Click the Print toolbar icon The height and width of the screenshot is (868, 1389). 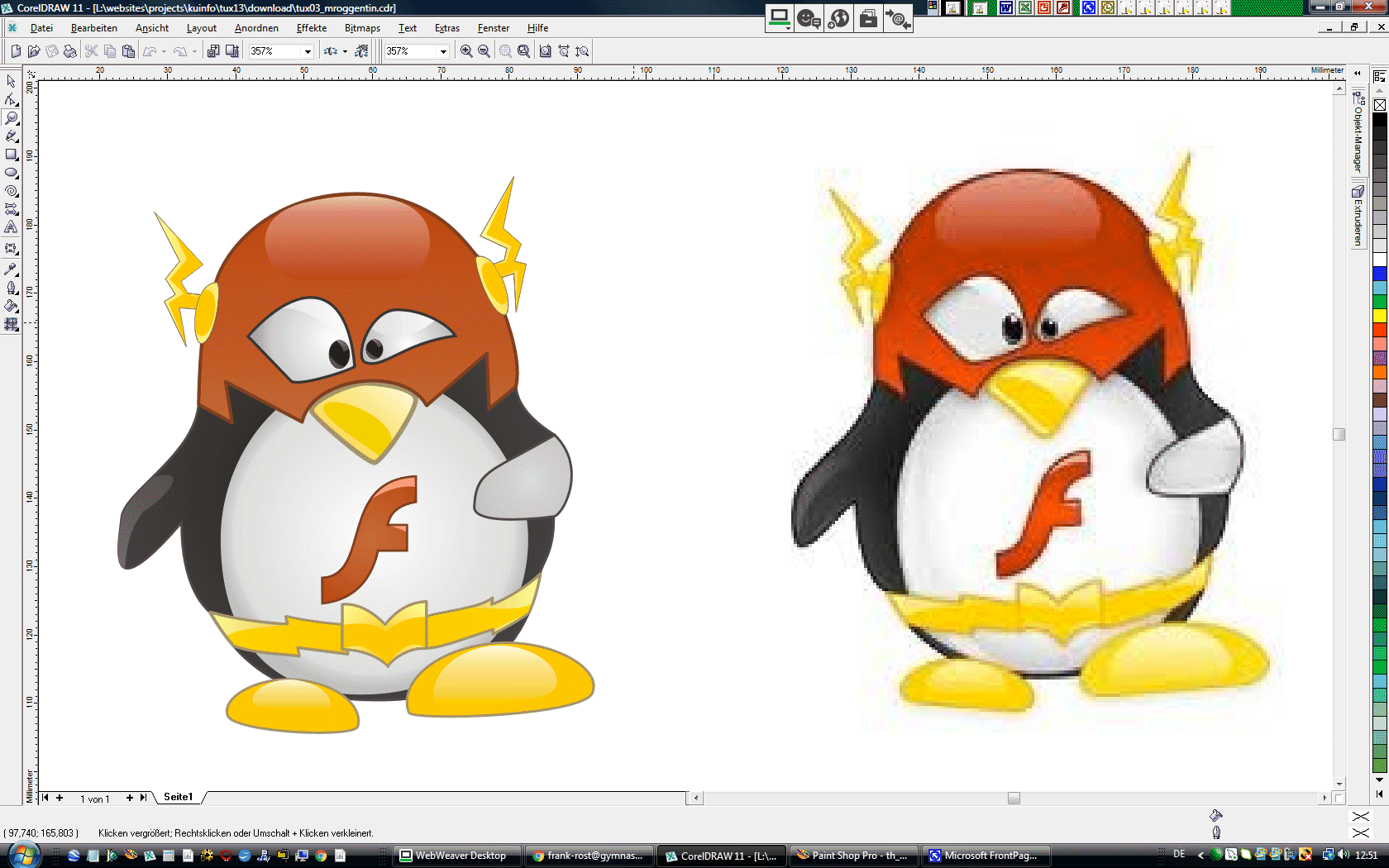70,51
